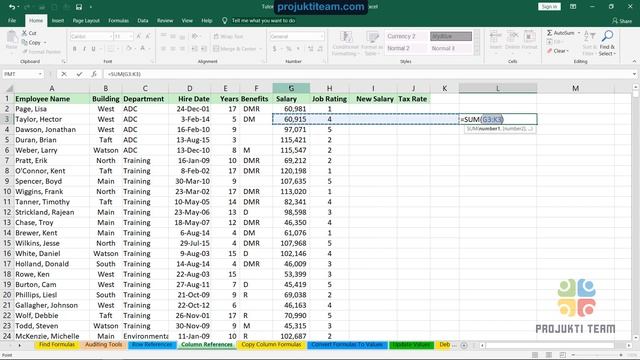Open Insert Function fx dialog
Viewport: 640px width, 360px height.
point(94,74)
